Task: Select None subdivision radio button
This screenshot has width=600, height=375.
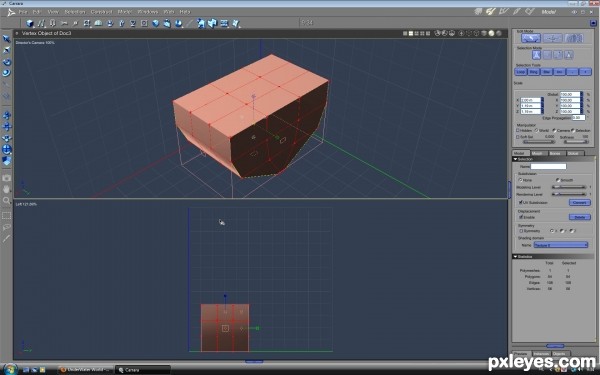Action: 520,180
